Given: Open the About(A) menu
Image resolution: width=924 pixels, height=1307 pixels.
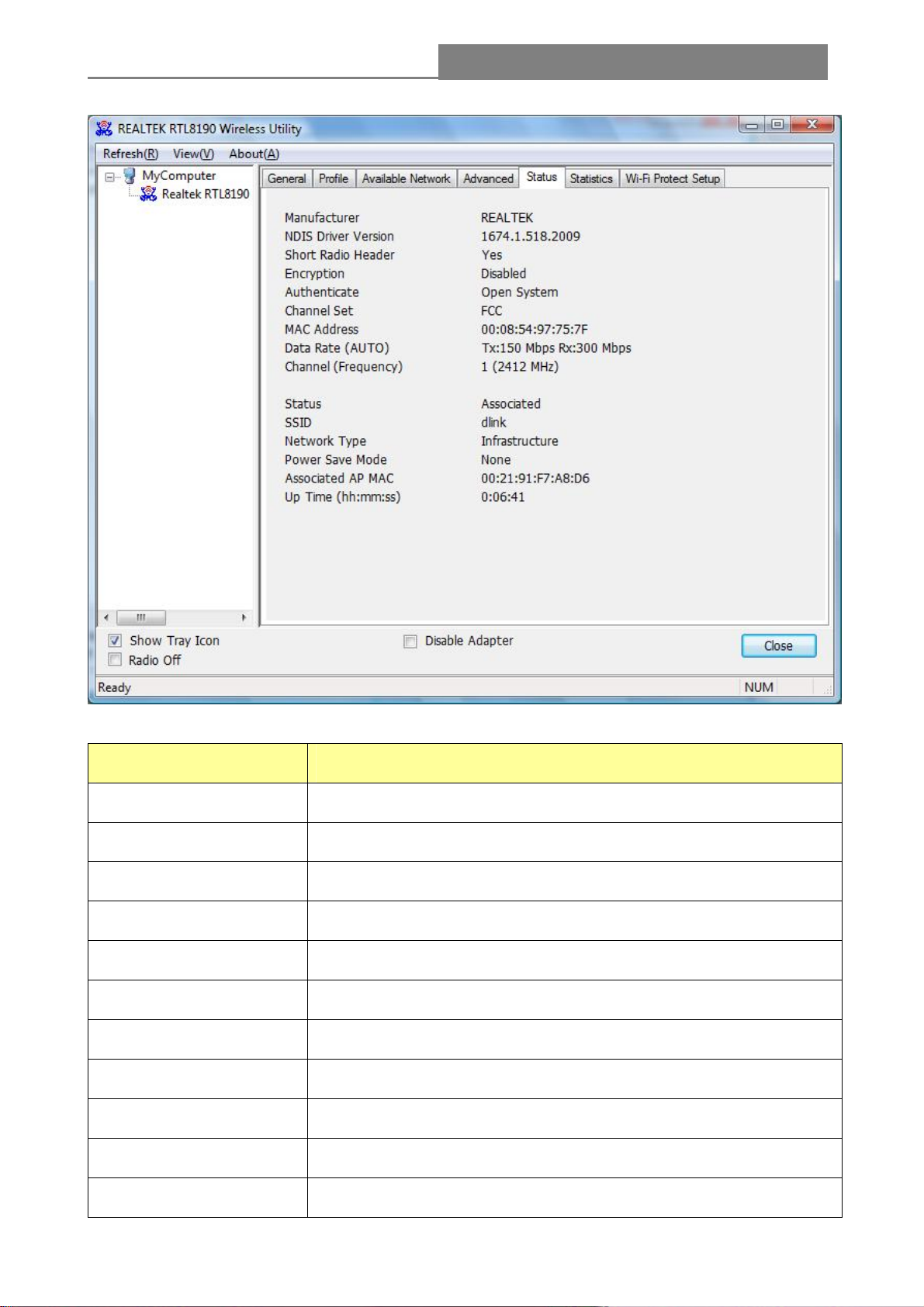Looking at the screenshot, I should pyautogui.click(x=254, y=154).
